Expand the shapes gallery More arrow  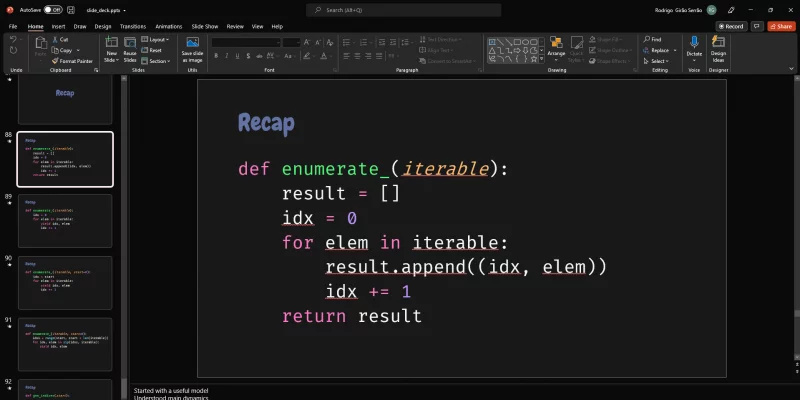click(541, 59)
